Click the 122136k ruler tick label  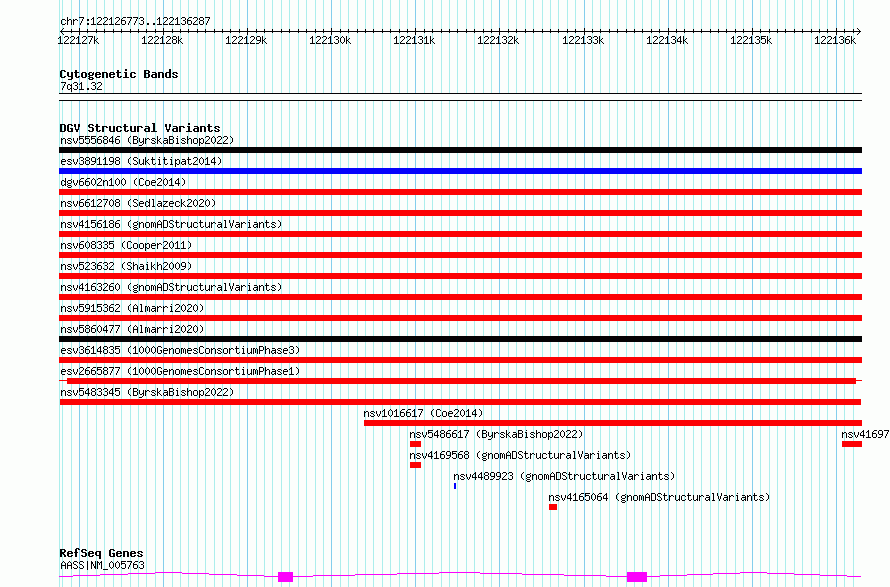(836, 40)
